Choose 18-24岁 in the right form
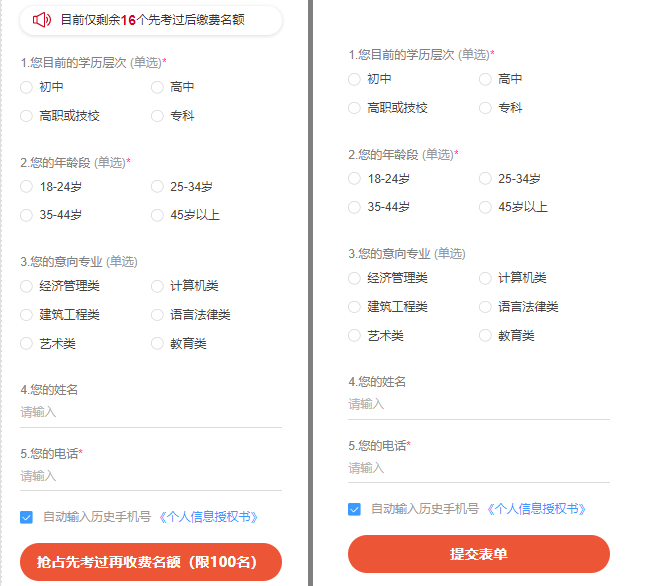This screenshot has width=652, height=586. (x=355, y=179)
